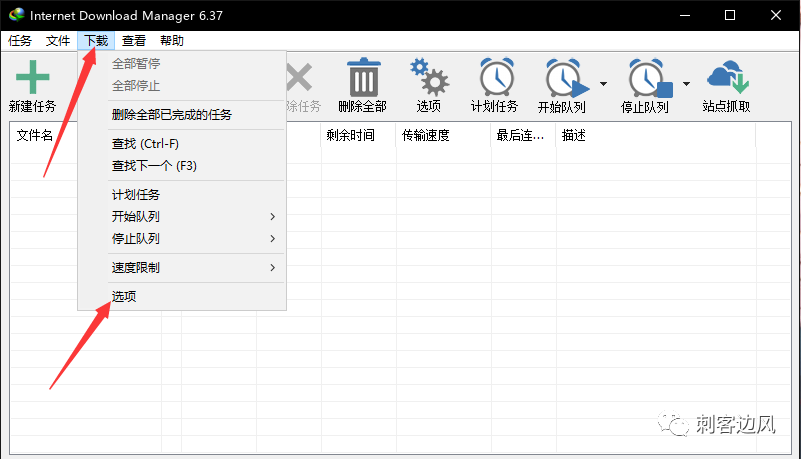Expand the Stop Queue toolbar dropdown arrow

point(687,84)
